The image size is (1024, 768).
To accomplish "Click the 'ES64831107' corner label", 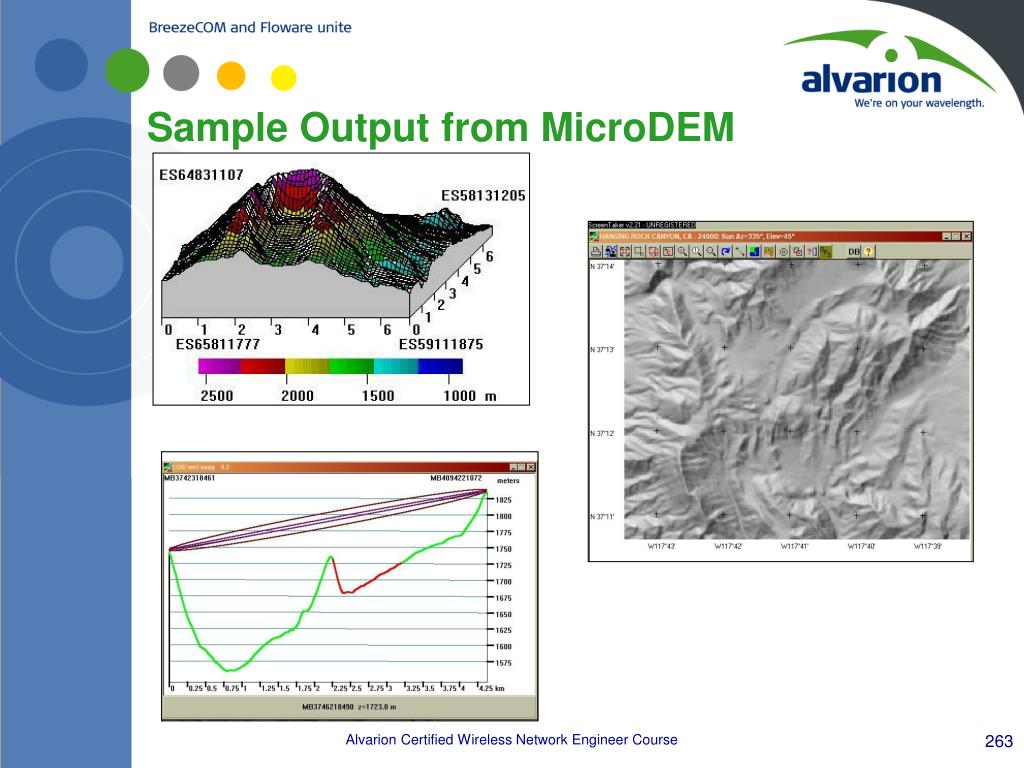I will [201, 175].
